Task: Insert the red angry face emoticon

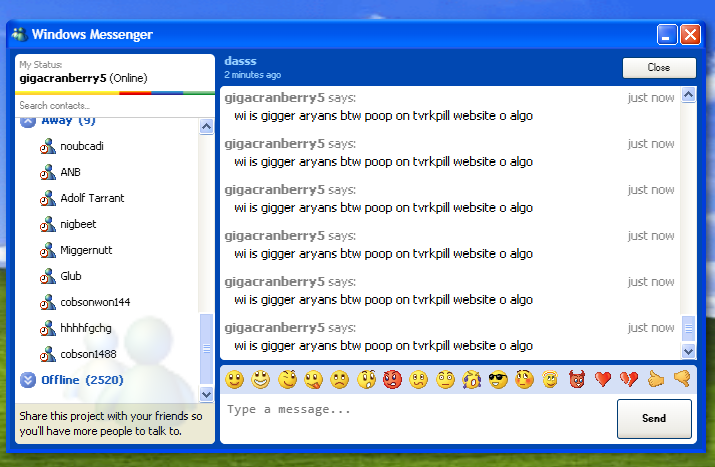Action: pos(393,379)
